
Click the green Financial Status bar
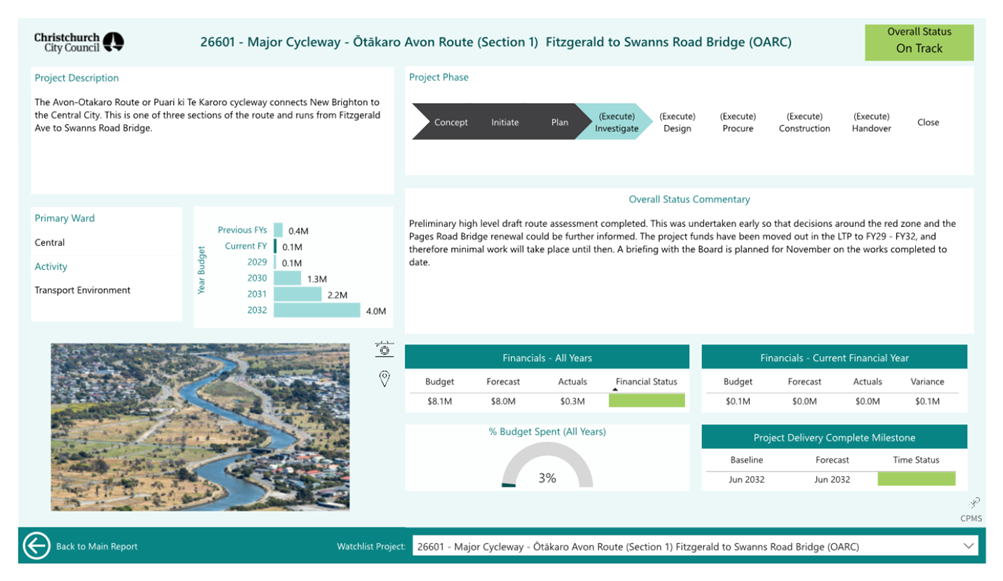[x=646, y=401]
